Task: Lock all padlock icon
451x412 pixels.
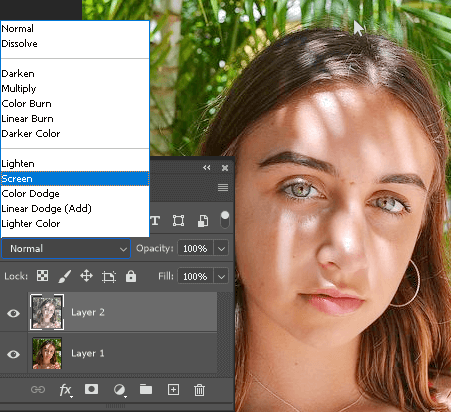Action: 131,276
